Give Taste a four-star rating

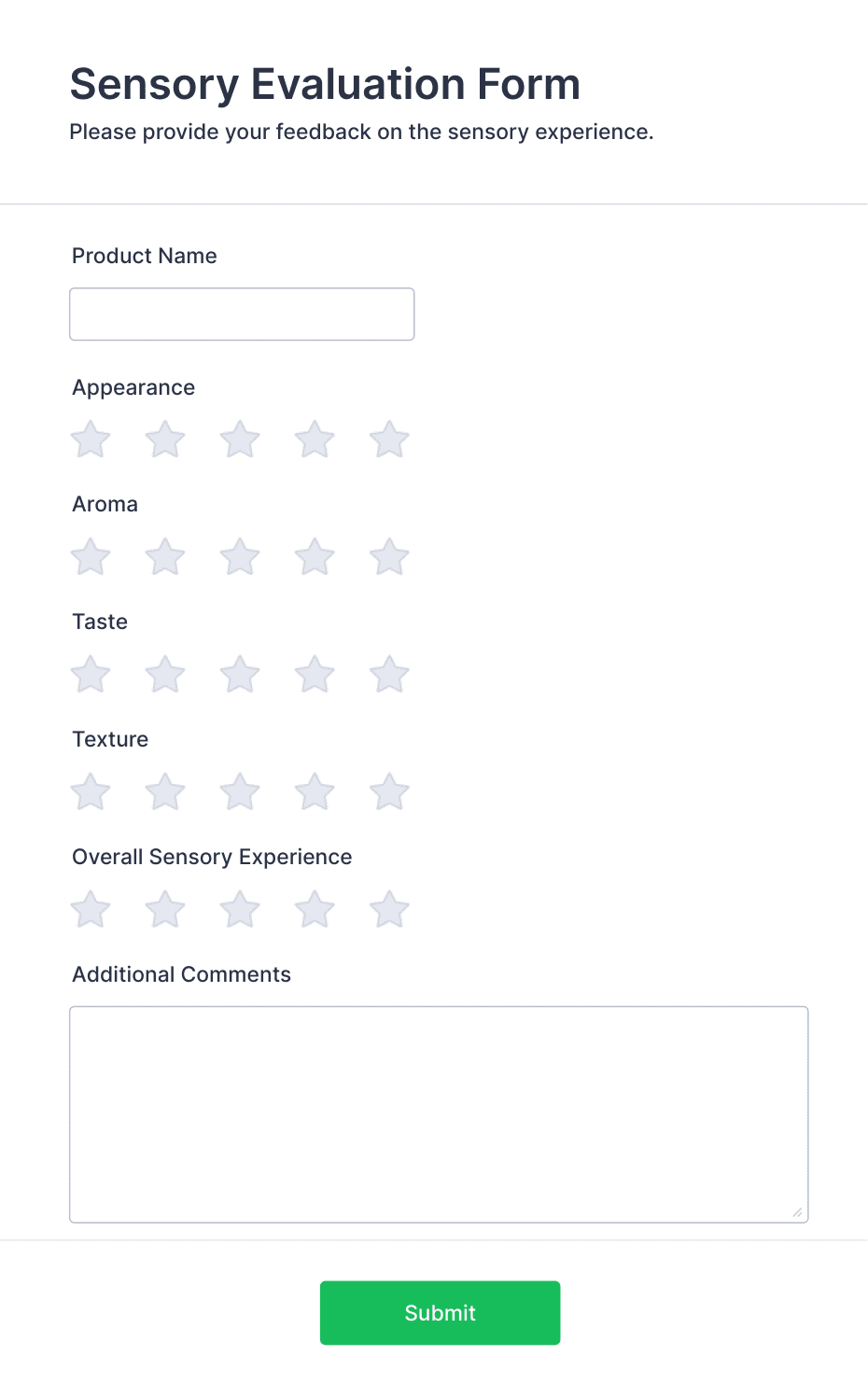point(314,674)
